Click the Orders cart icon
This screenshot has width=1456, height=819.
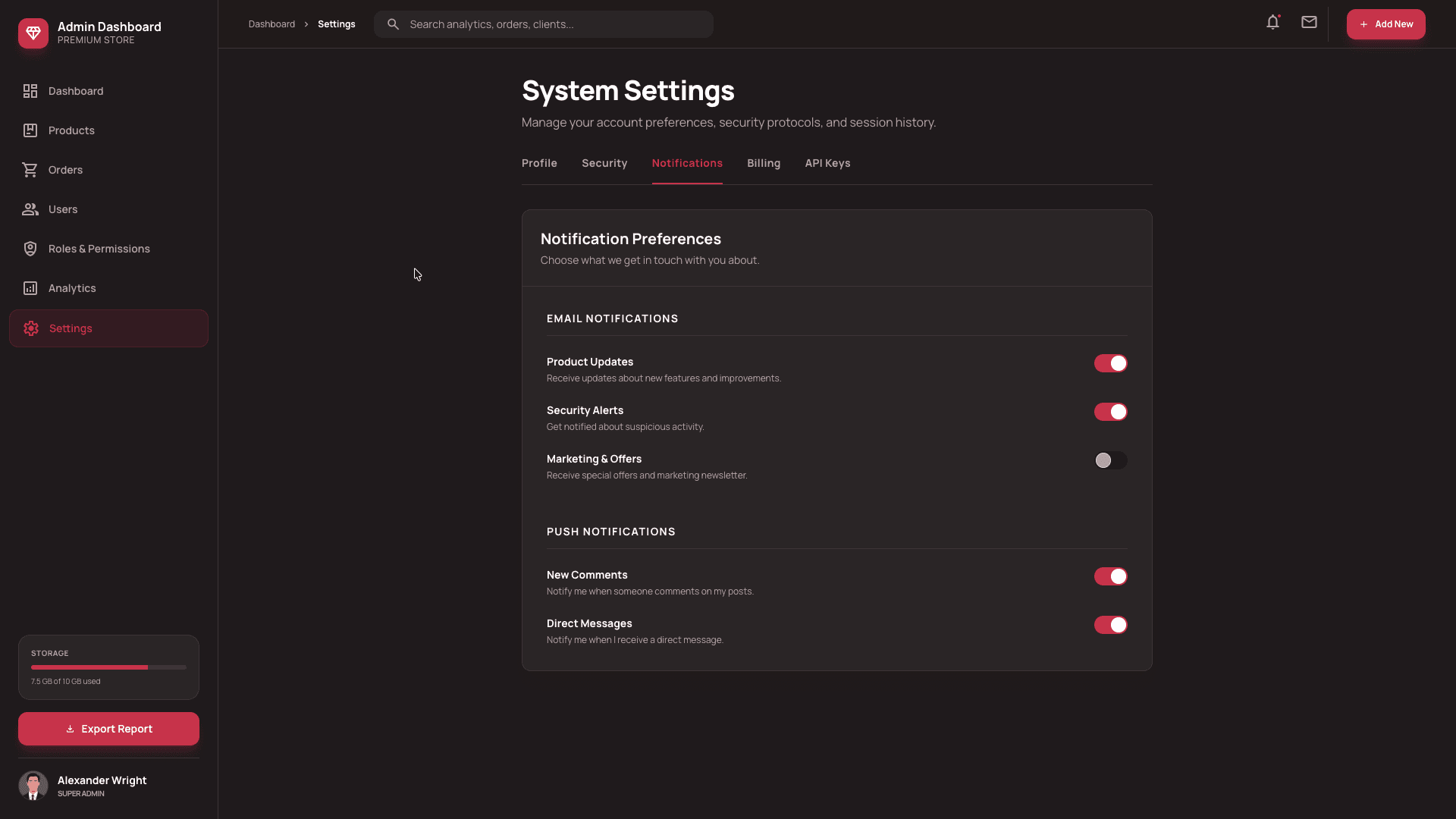click(x=30, y=170)
